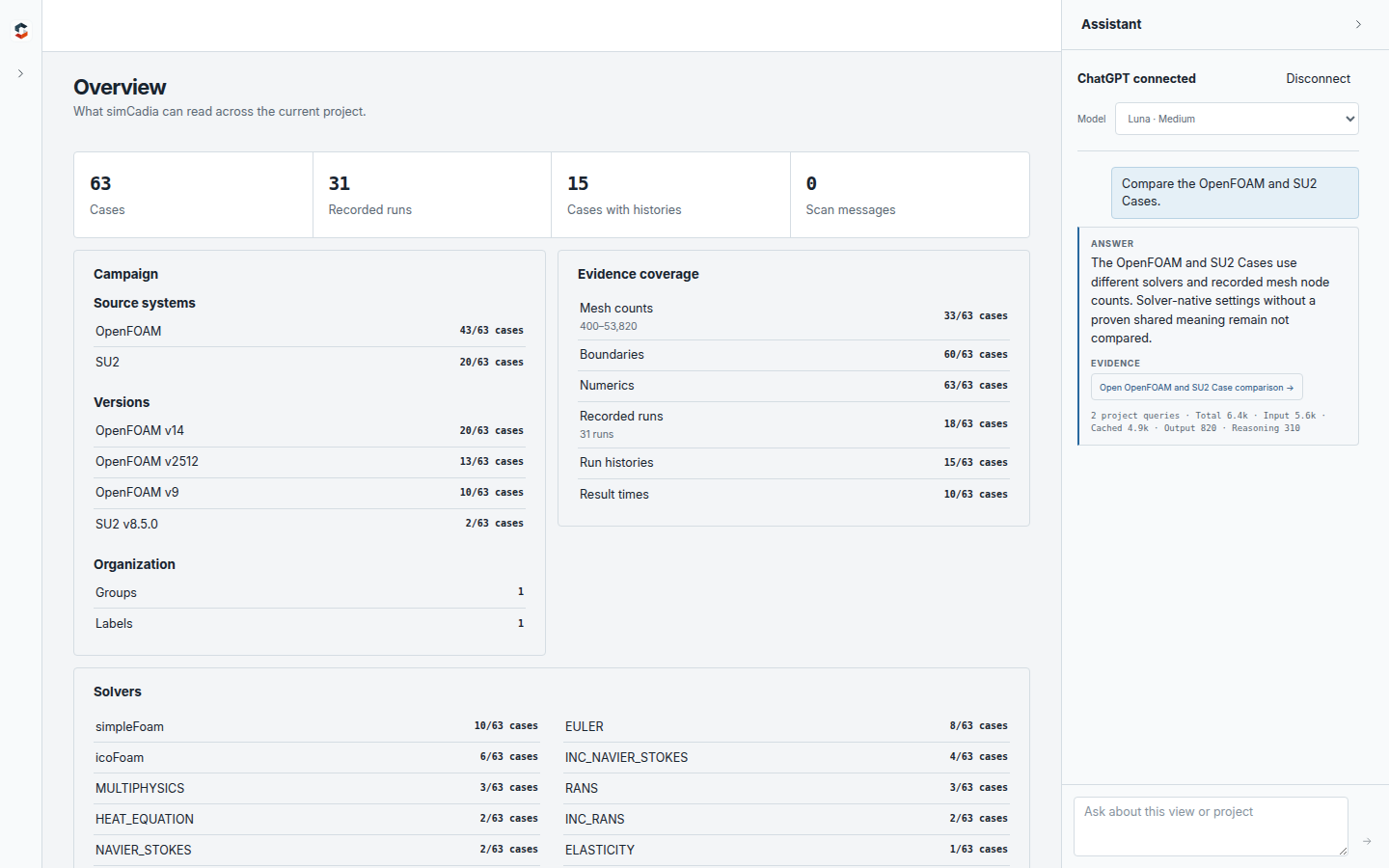Click the OpenFOAM v9 version row
The height and width of the screenshot is (868, 1389).
(310, 492)
